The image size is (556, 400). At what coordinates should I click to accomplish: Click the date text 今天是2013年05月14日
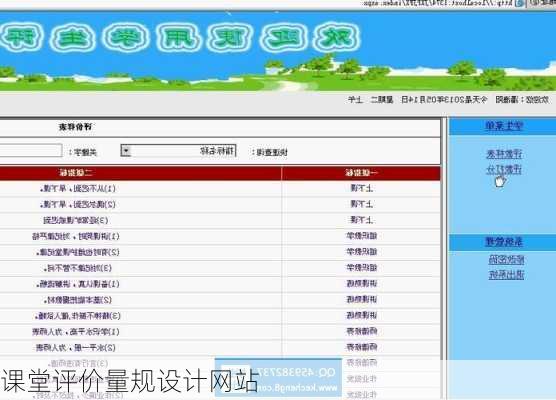(x=444, y=100)
